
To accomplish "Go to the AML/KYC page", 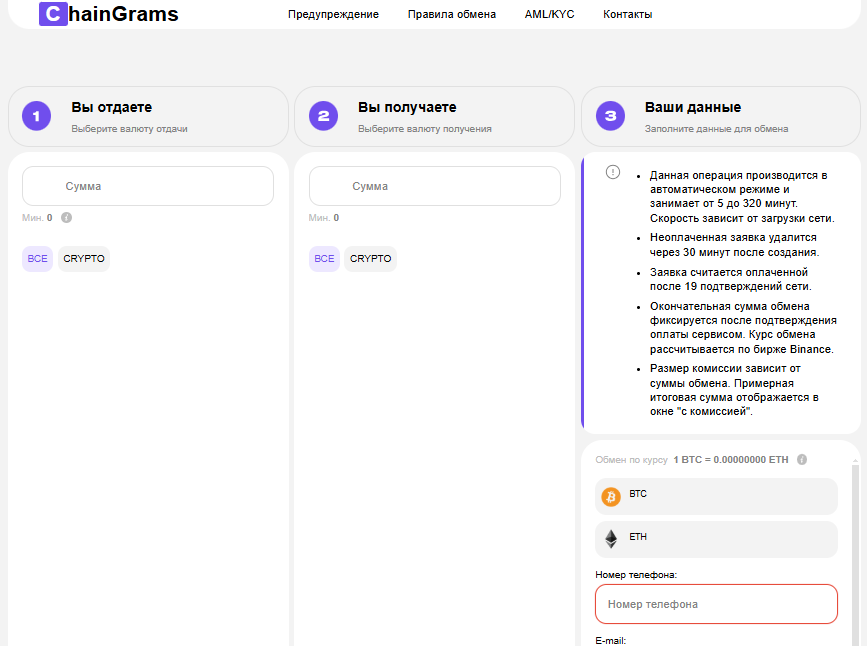I will point(549,14).
